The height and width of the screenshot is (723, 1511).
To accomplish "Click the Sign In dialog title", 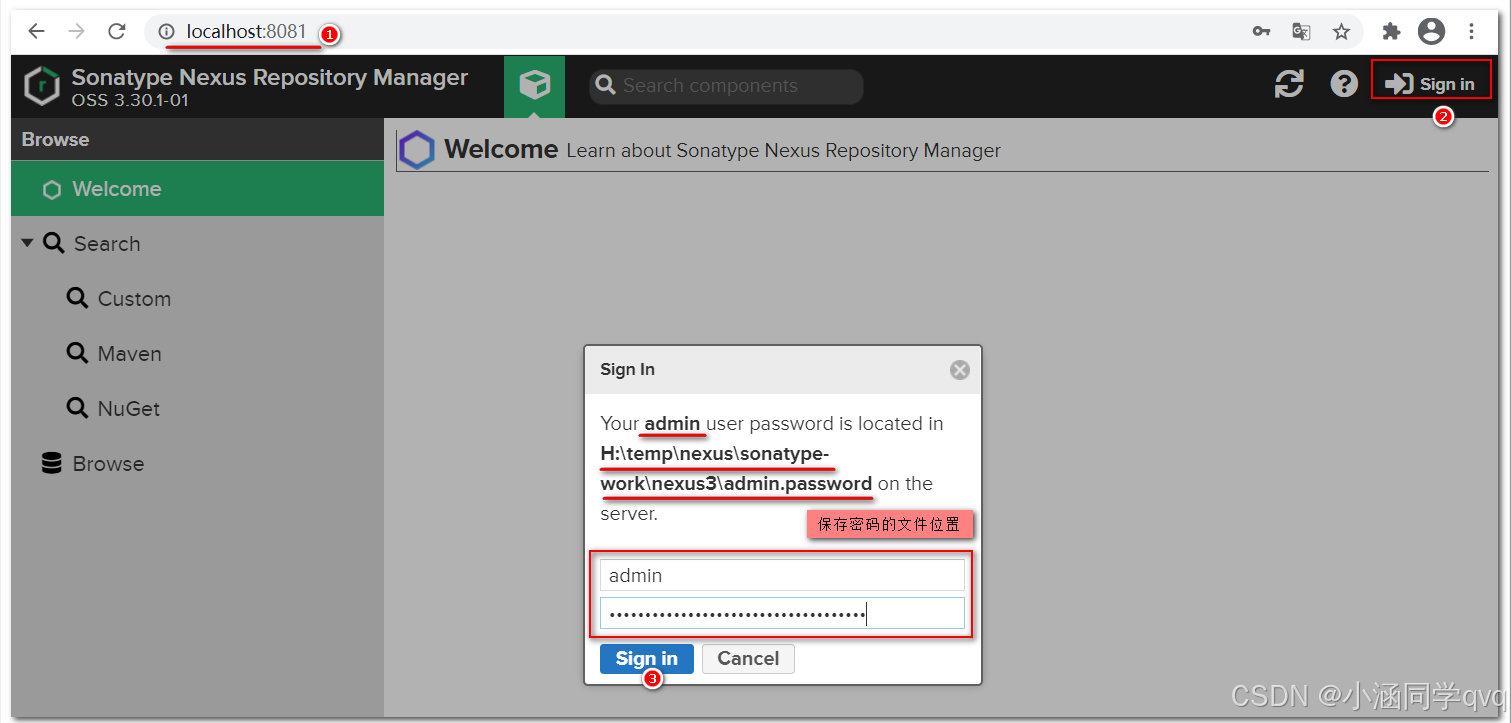I will 627,370.
